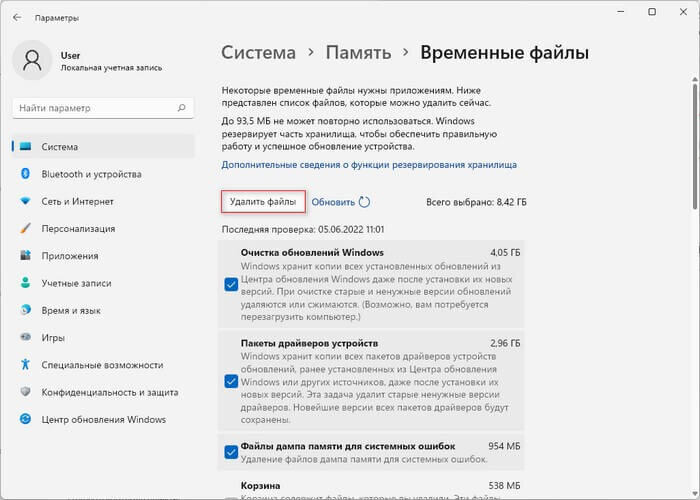Click Удалить файлы button
700x500 pixels.
coord(263,202)
